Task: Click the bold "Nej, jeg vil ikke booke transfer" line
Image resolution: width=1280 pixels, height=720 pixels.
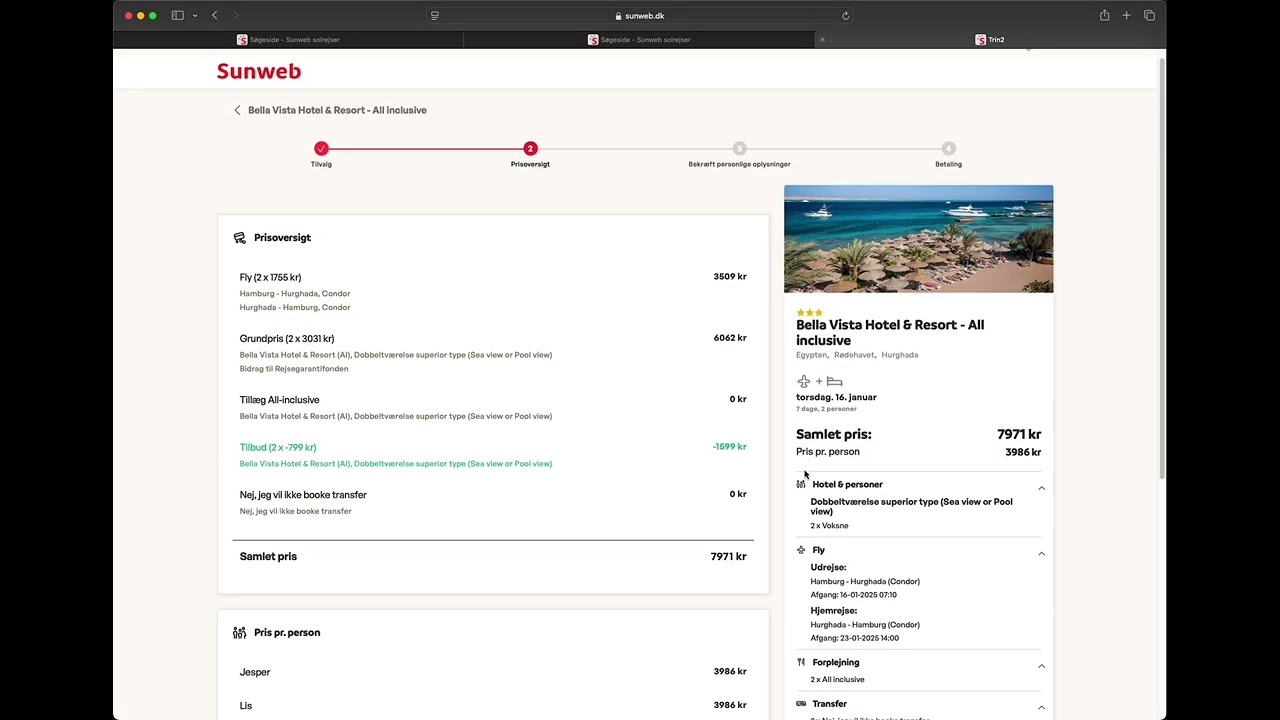Action: [x=303, y=495]
